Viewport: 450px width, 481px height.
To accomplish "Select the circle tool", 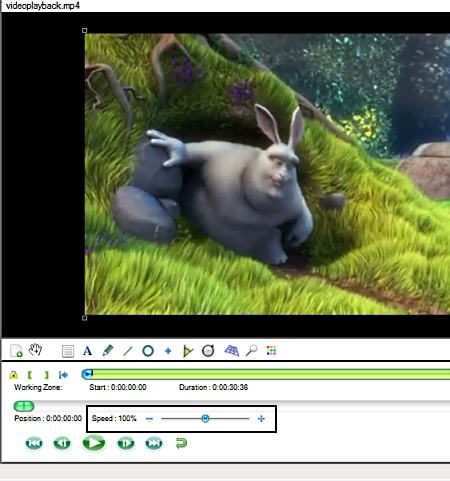I will (148, 351).
